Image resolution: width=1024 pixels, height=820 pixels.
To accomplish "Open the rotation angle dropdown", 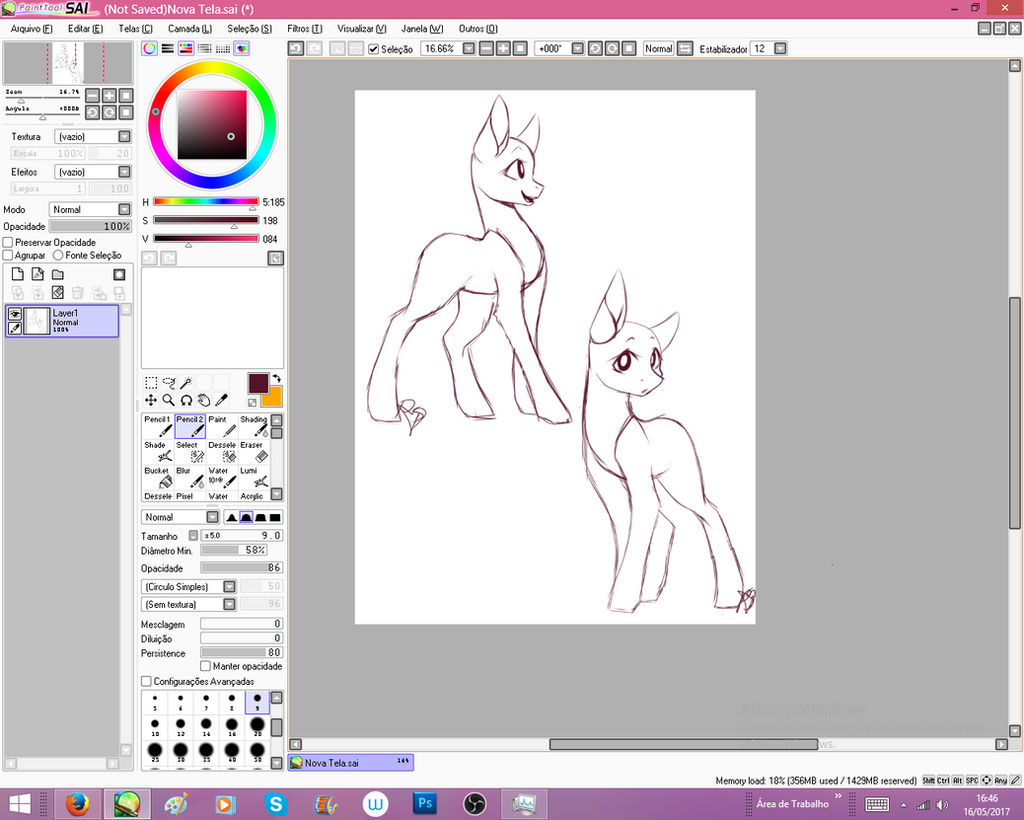I will click(x=578, y=48).
